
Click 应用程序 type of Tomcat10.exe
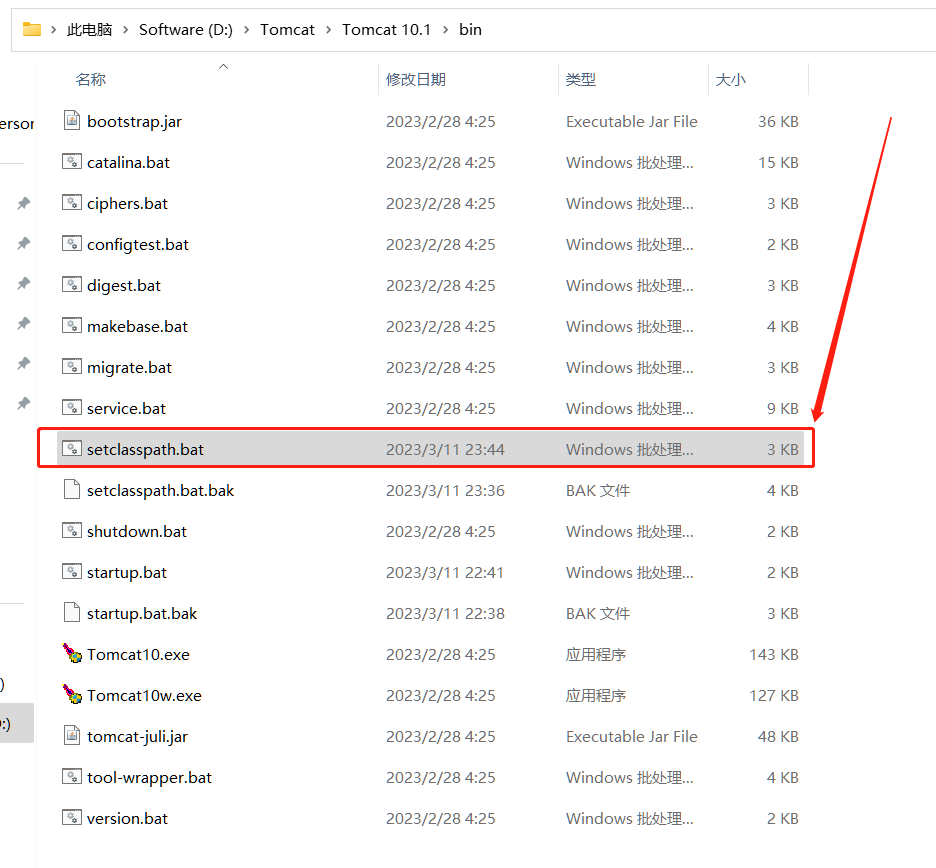pyautogui.click(x=596, y=654)
